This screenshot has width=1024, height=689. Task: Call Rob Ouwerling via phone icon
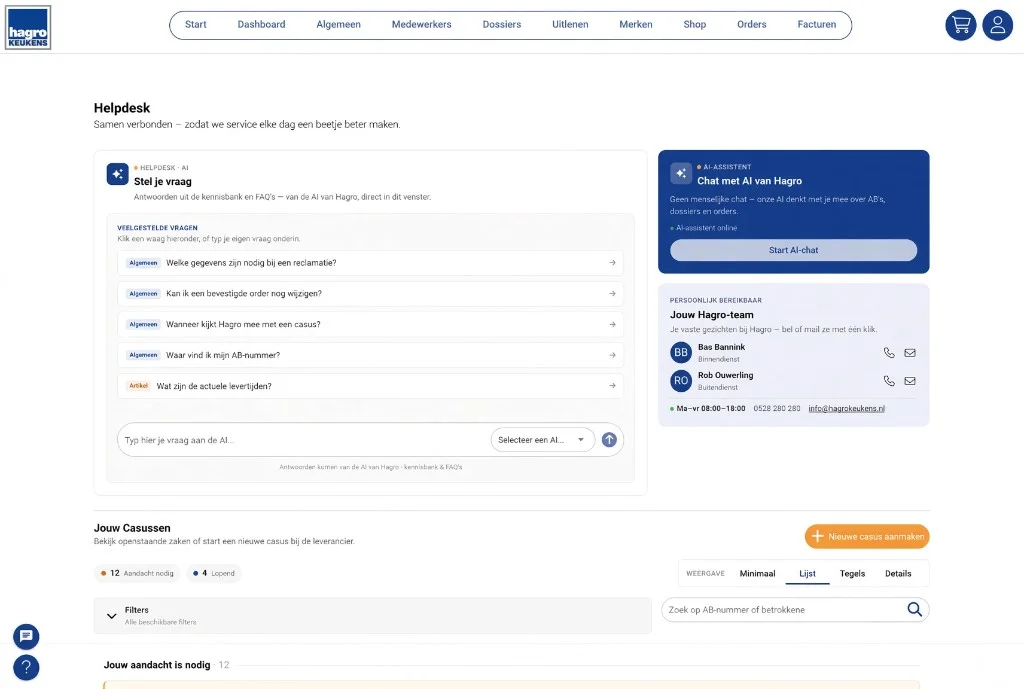tap(889, 381)
